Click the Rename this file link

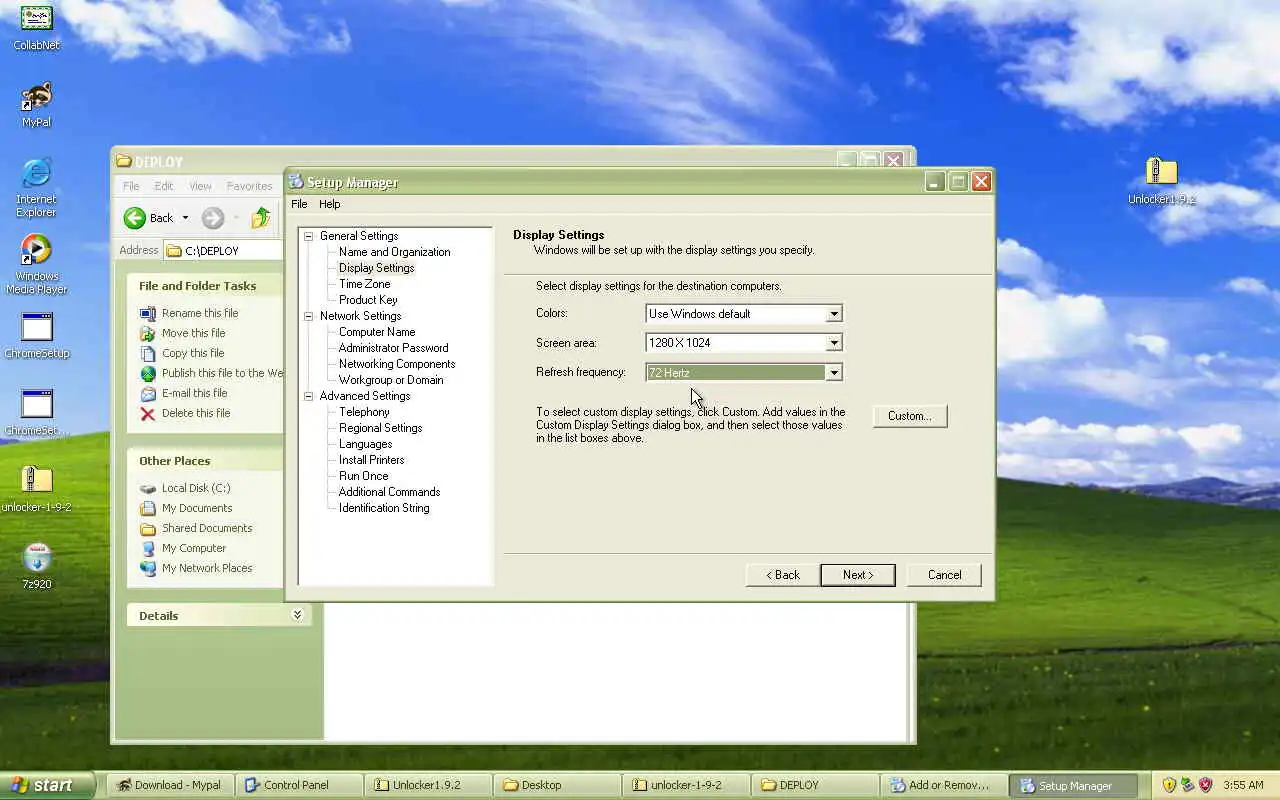200,313
